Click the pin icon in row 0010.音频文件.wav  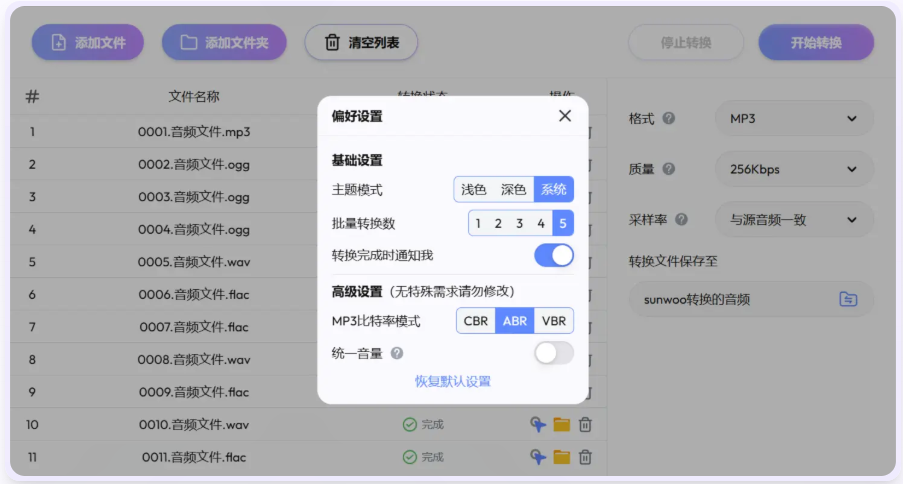538,425
